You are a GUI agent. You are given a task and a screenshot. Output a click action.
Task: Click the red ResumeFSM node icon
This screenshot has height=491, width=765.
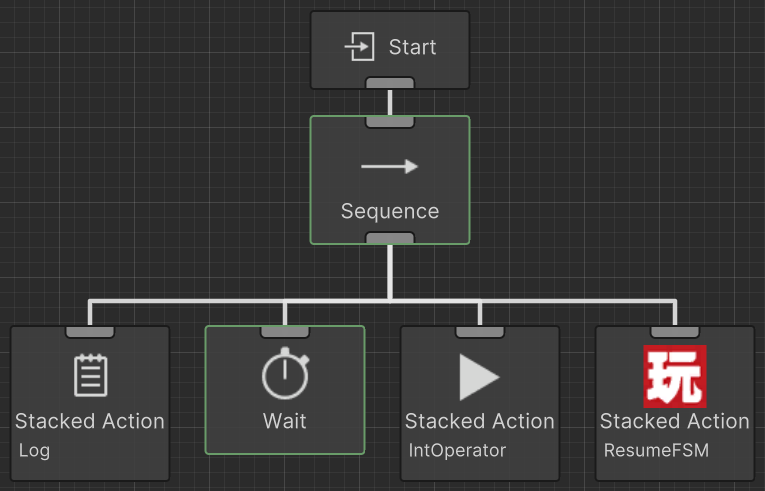pos(674,376)
